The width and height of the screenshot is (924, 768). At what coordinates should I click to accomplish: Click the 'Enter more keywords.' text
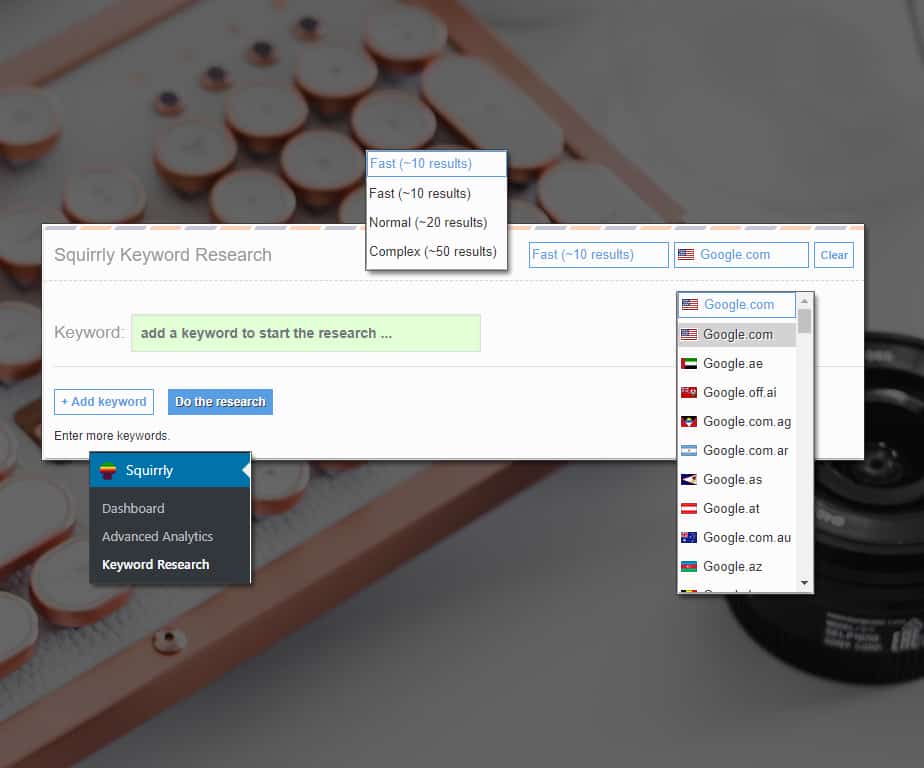click(112, 436)
